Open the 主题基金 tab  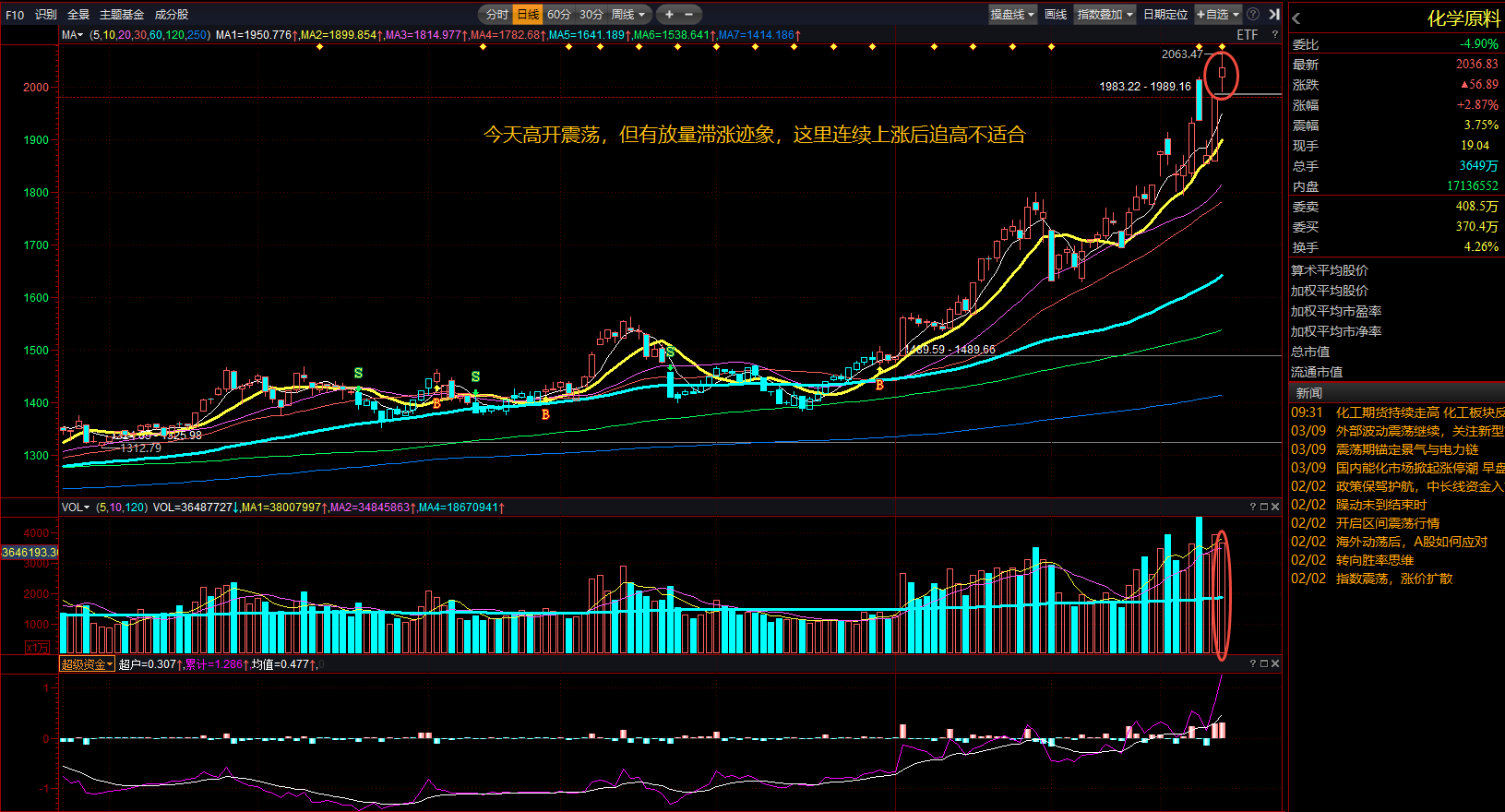[122, 14]
